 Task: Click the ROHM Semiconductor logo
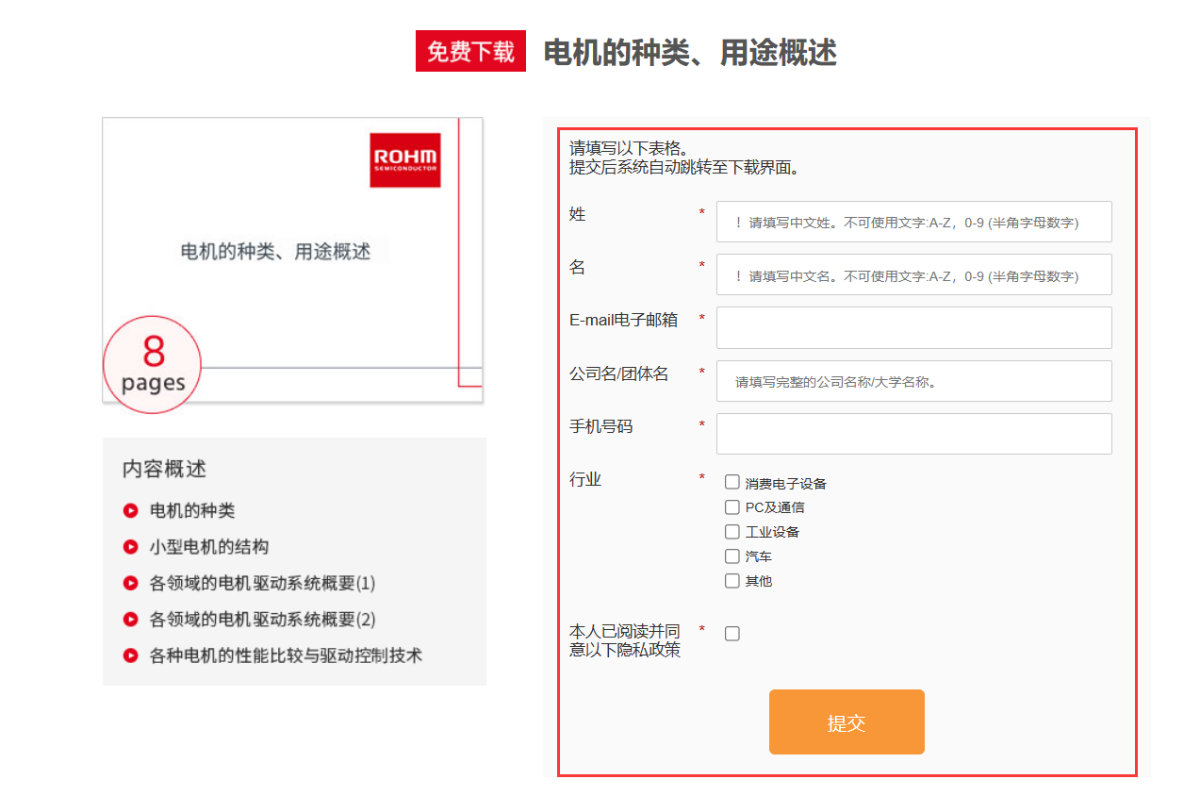point(405,160)
